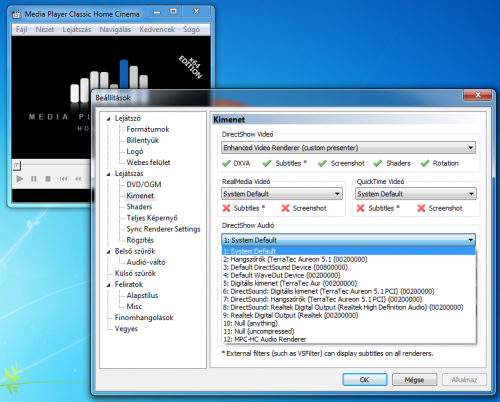
Task: Collapse the Lejátszó tree node
Action: pyautogui.click(x=108, y=119)
